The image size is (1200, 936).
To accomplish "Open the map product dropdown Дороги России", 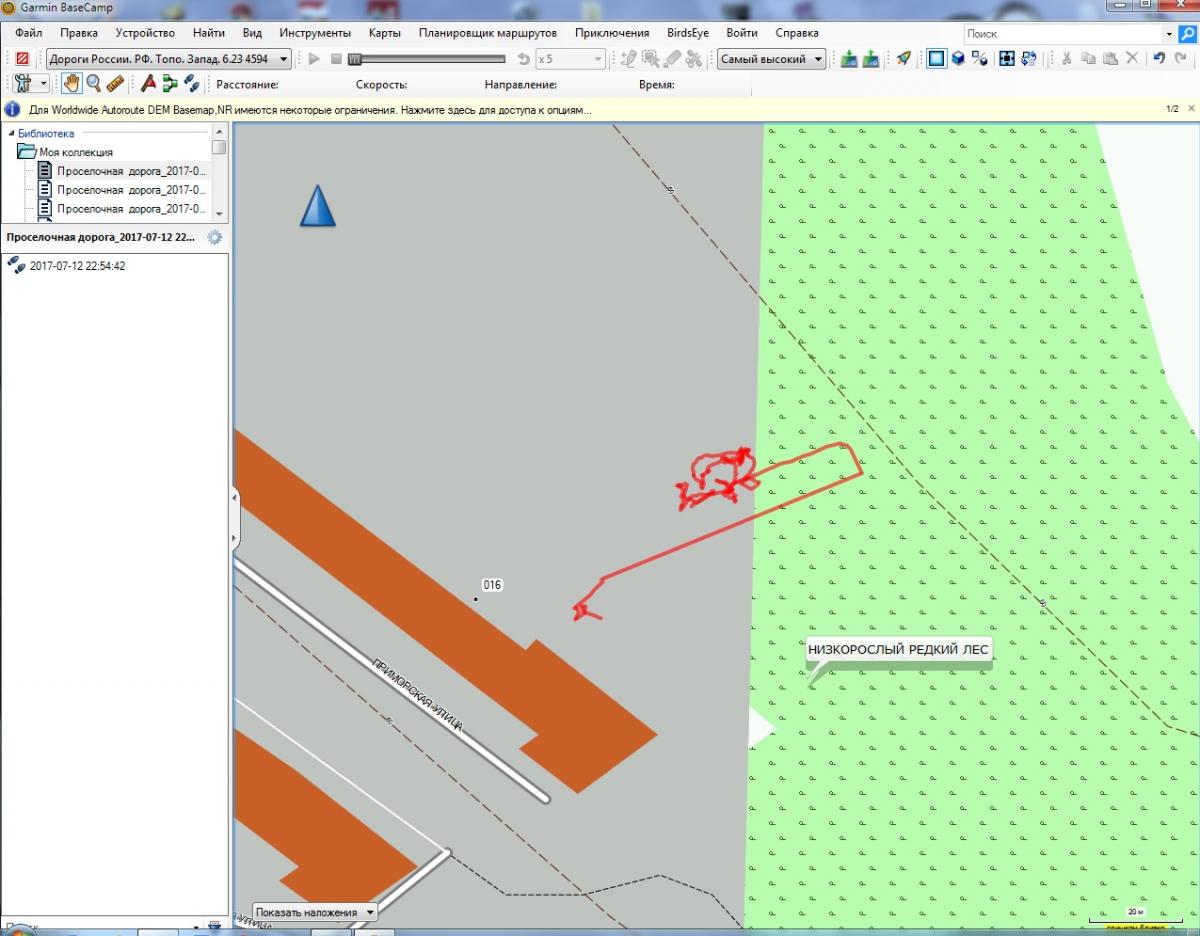I will (168, 59).
